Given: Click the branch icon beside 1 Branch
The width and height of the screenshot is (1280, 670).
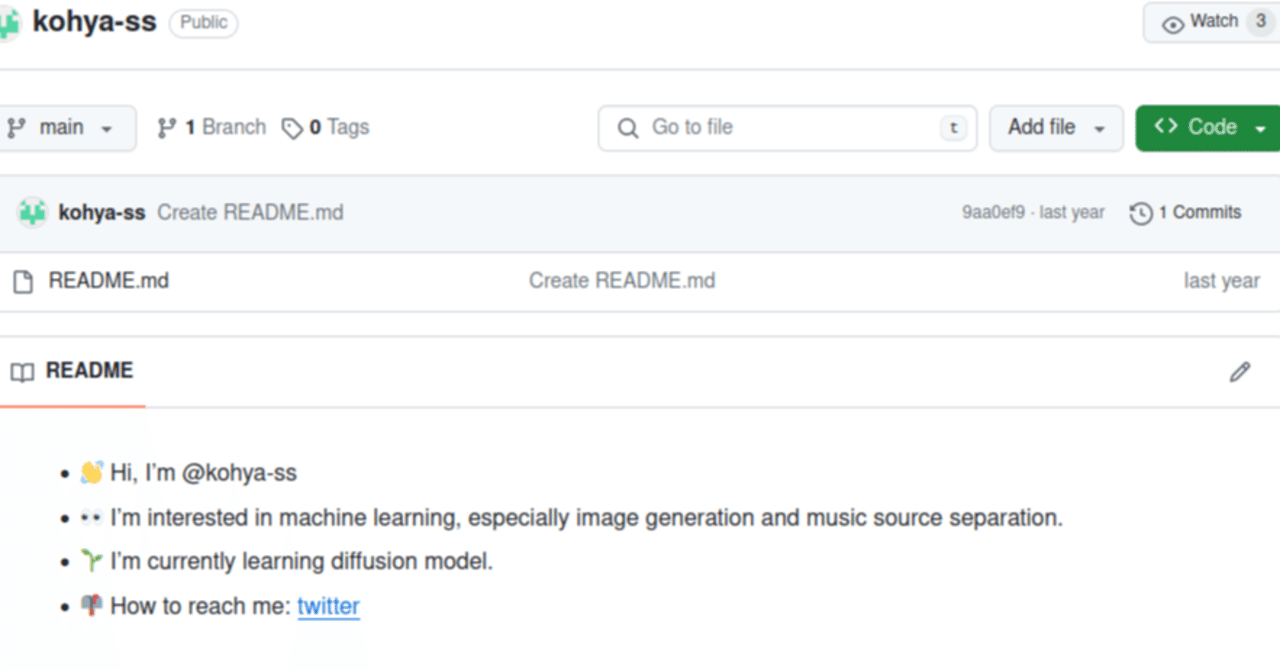Looking at the screenshot, I should [x=167, y=128].
